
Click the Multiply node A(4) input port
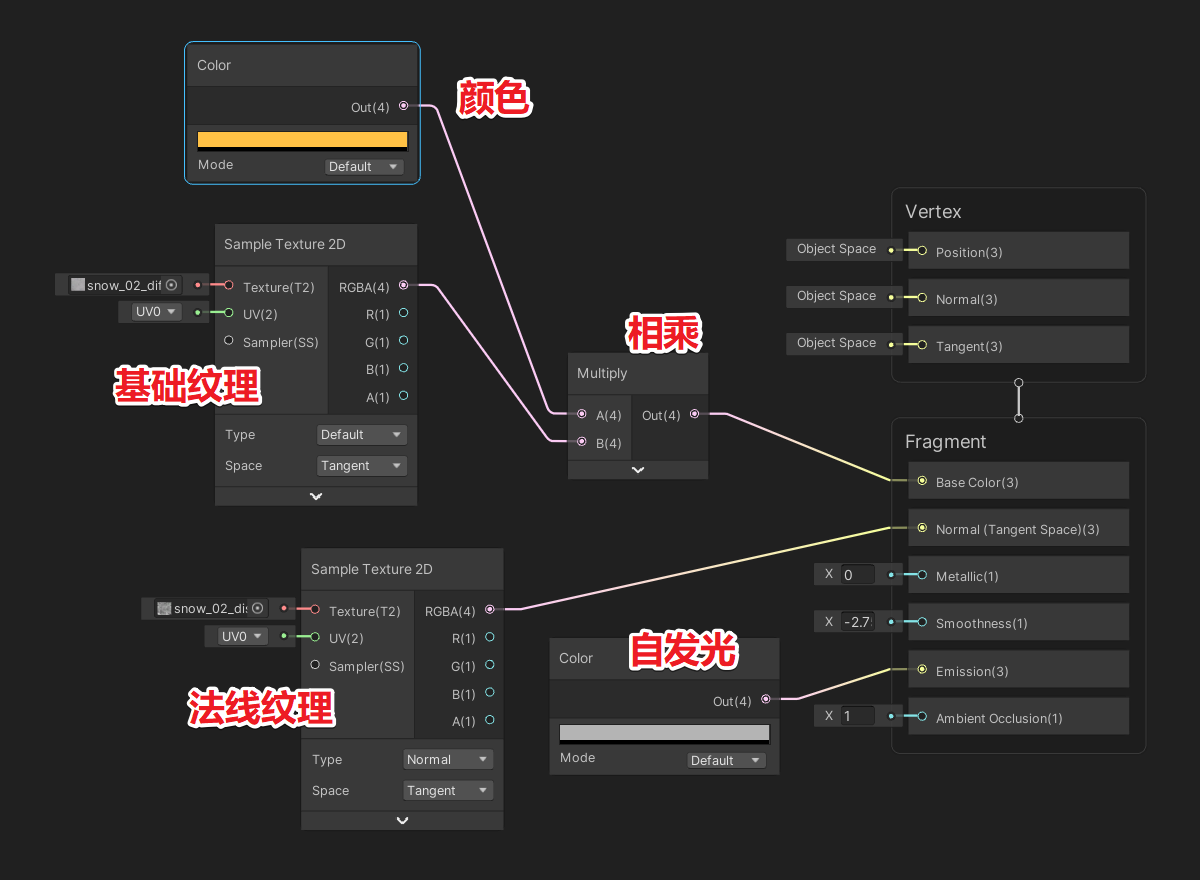coord(582,414)
